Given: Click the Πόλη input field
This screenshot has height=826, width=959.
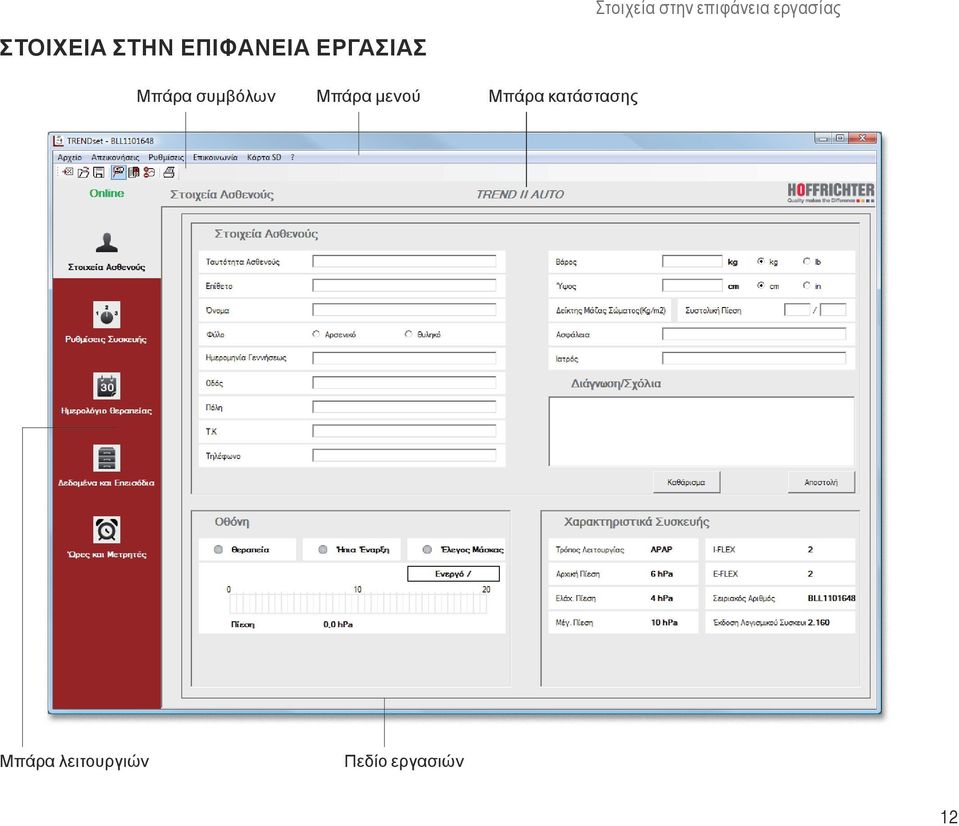Looking at the screenshot, I should click(404, 407).
